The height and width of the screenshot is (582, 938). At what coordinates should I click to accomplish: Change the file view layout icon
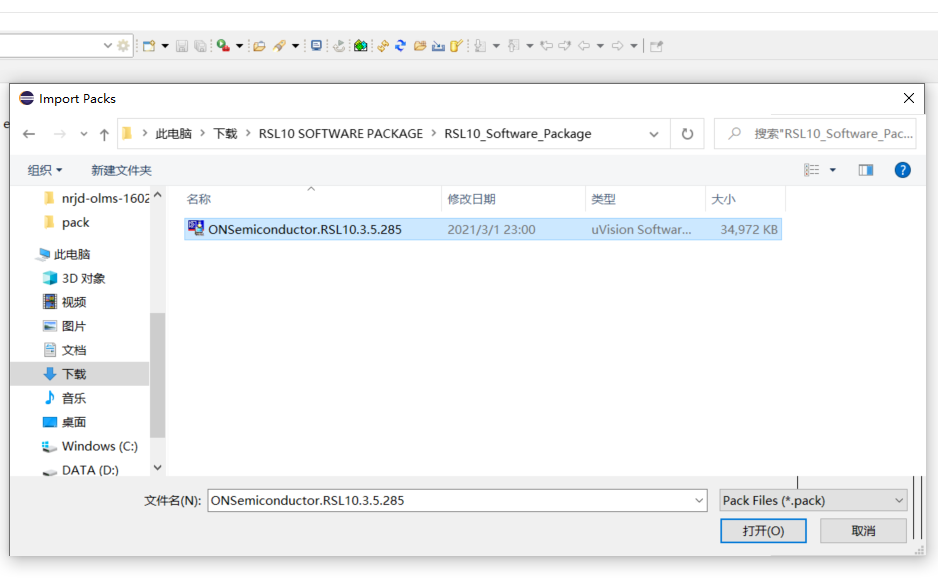pos(812,170)
